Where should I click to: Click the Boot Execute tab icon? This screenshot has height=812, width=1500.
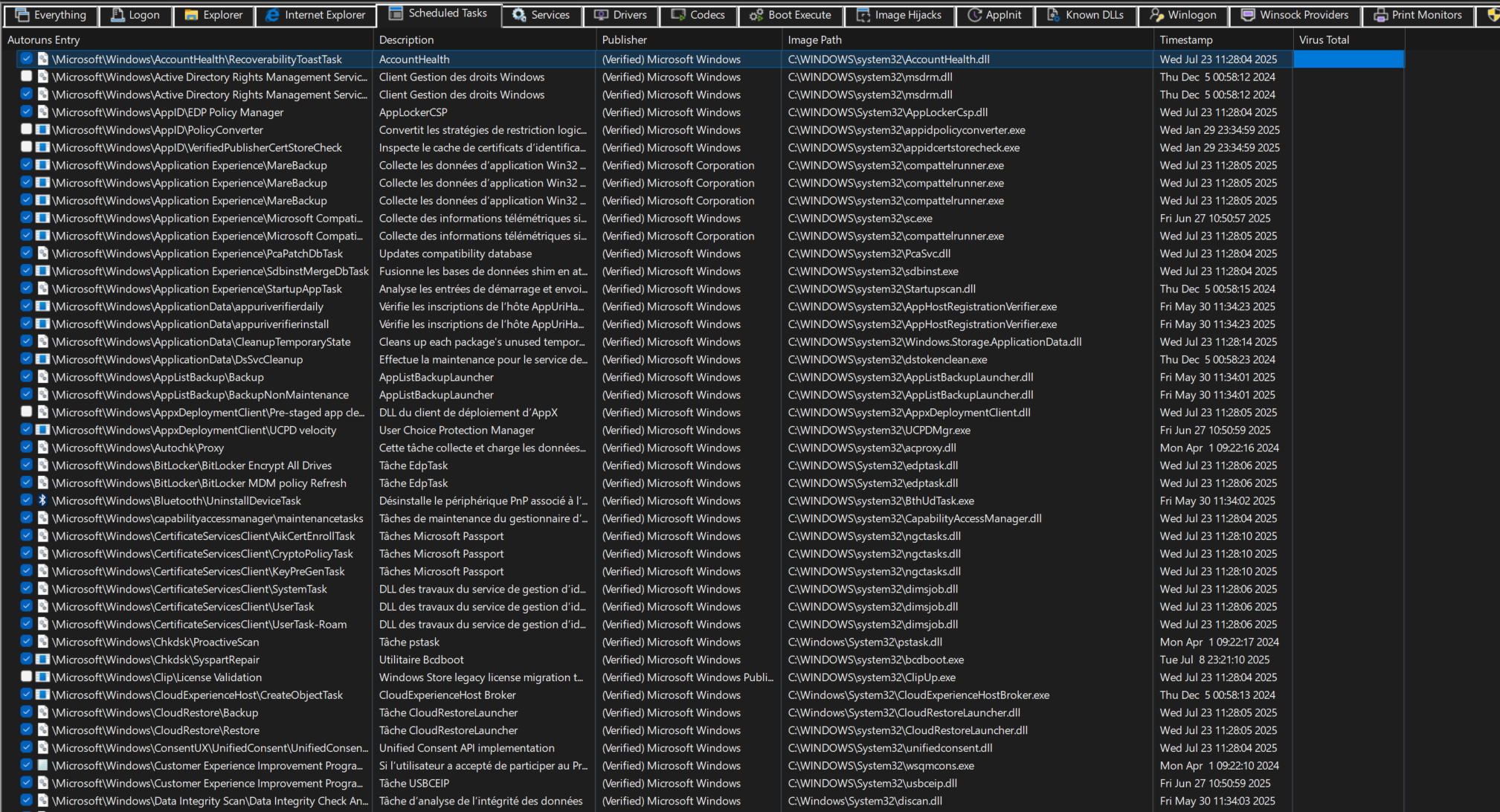[x=756, y=15]
